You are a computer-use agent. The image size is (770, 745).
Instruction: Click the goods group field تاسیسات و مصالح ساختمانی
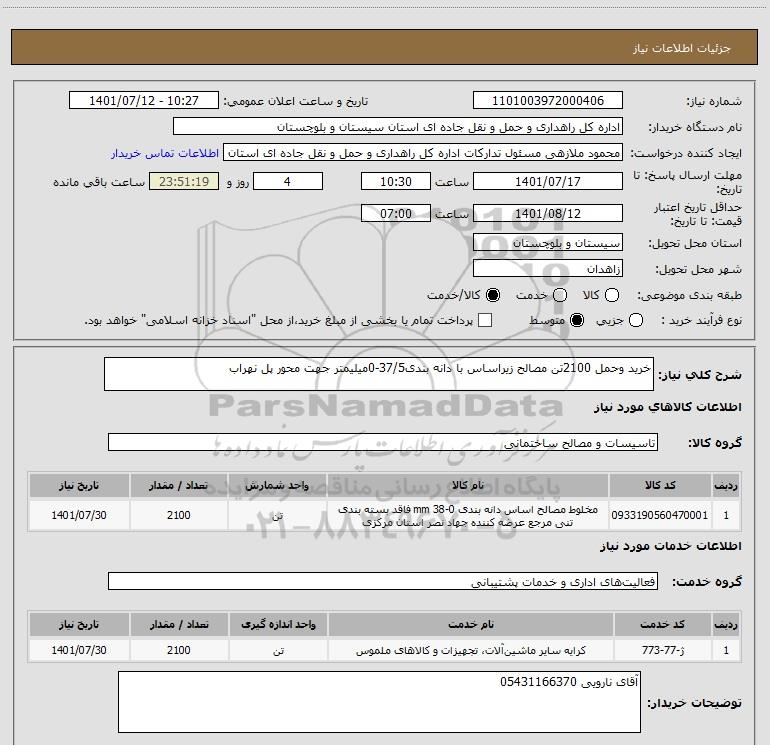click(x=383, y=442)
